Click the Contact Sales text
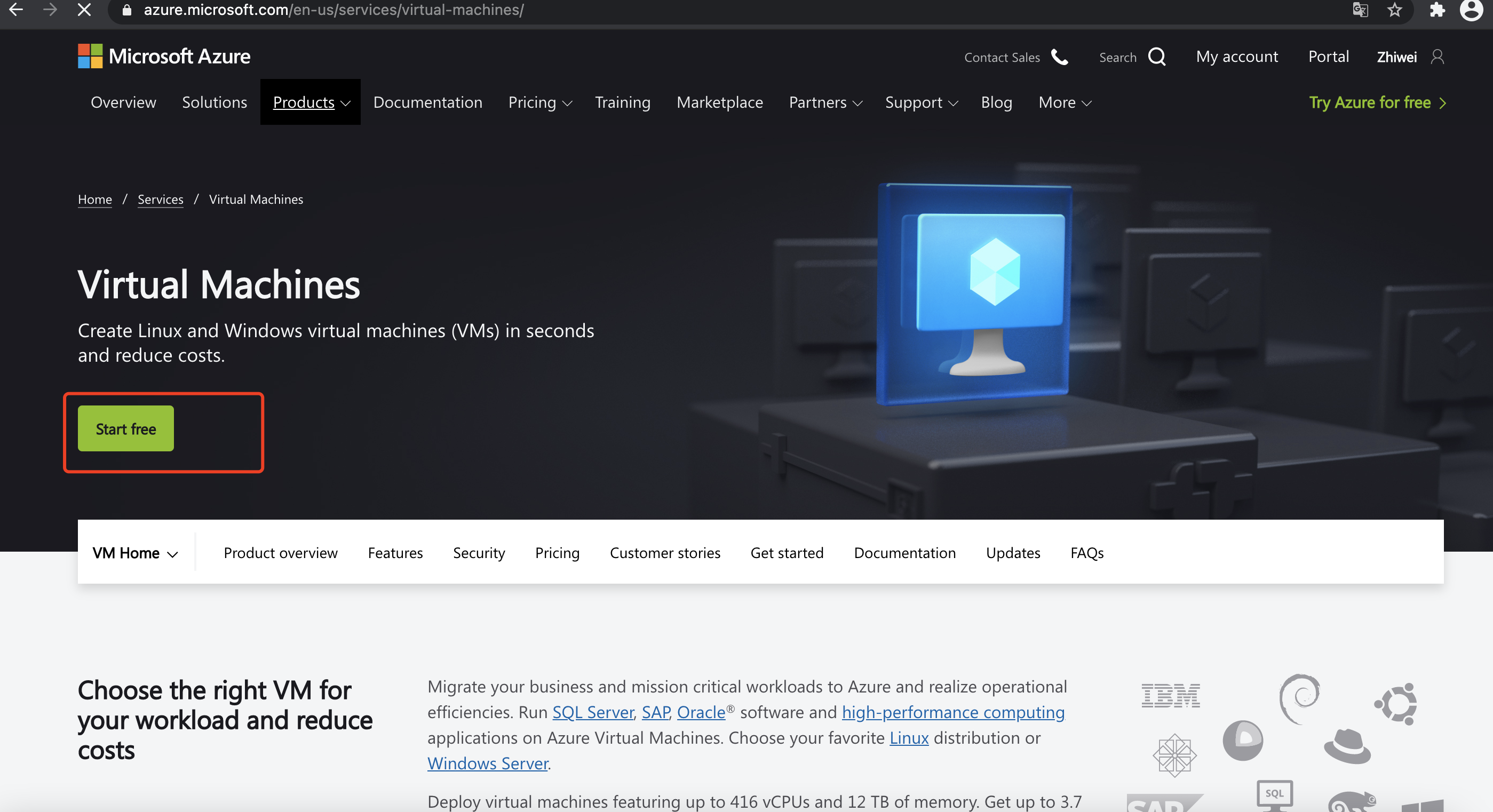Viewport: 1493px width, 812px height. tap(1002, 58)
